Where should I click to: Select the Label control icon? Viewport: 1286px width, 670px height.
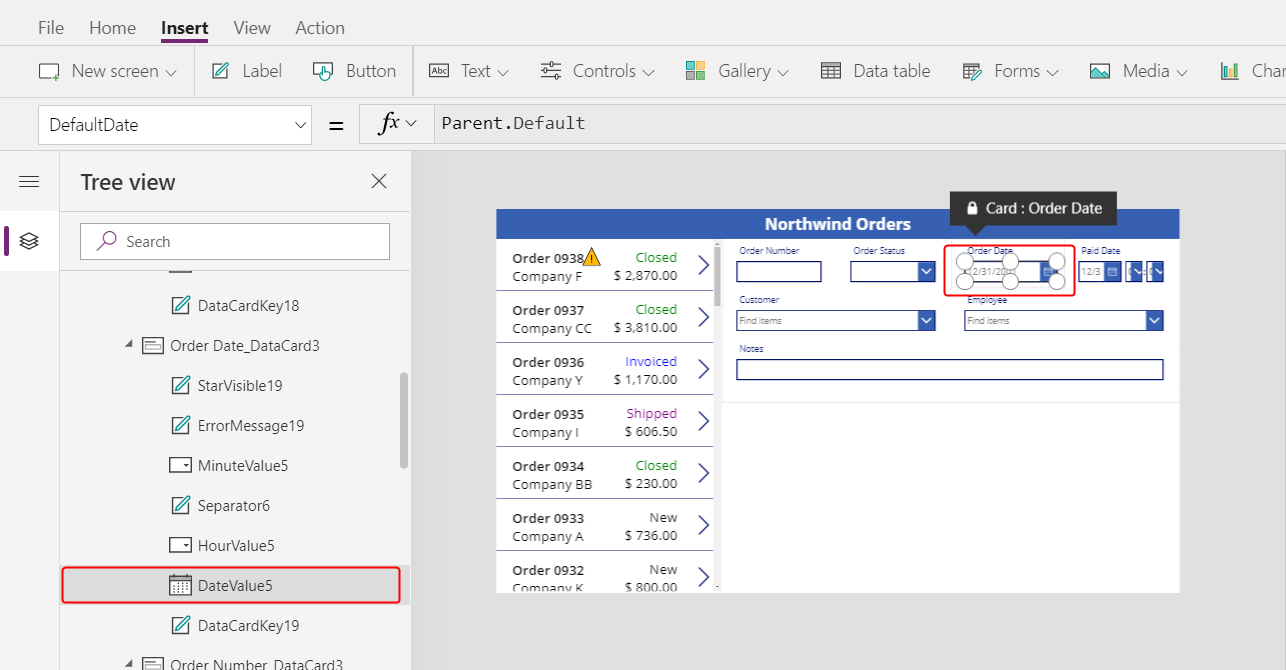(219, 70)
